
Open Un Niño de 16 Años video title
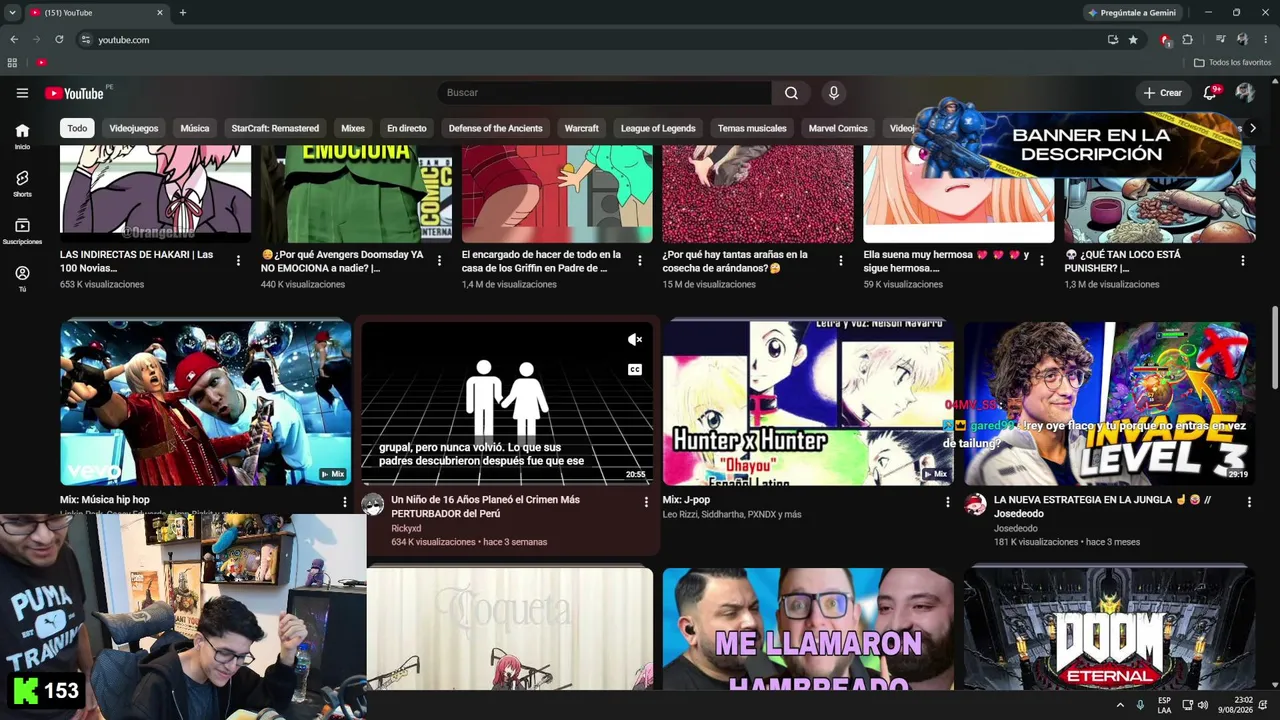[x=486, y=506]
